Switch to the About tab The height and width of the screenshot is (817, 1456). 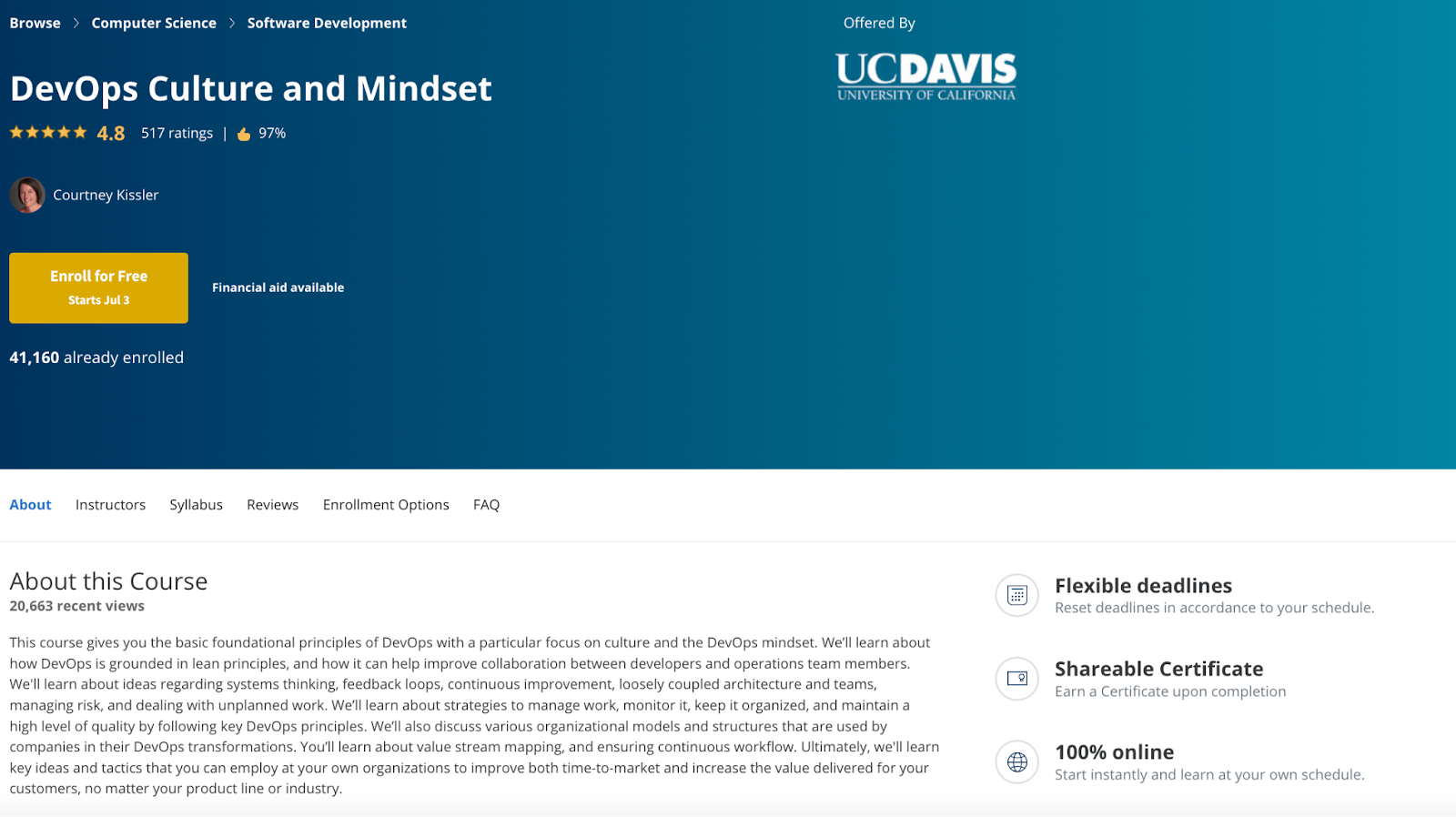pyautogui.click(x=30, y=505)
